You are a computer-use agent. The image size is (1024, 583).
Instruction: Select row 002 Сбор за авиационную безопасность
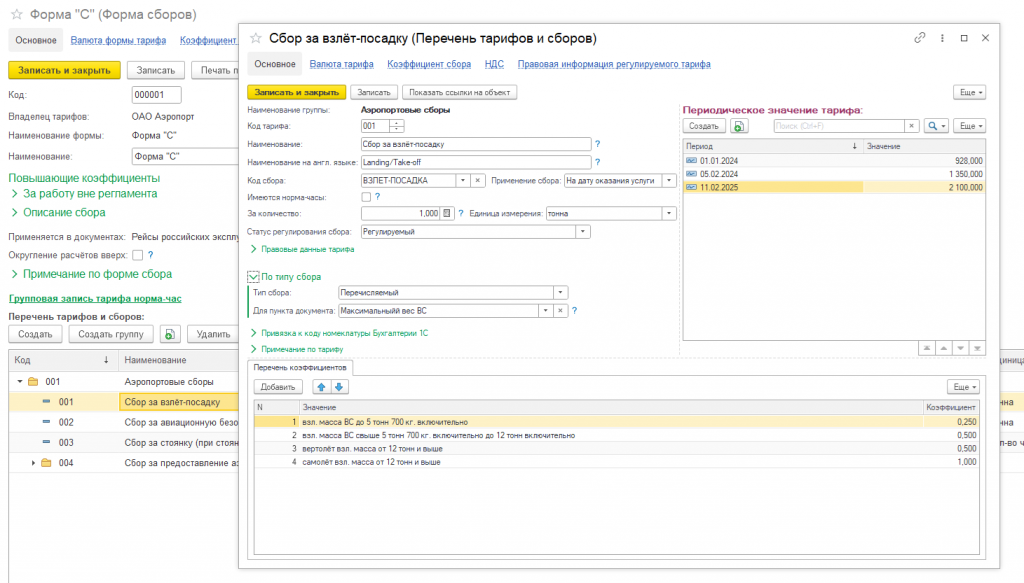coord(124,422)
